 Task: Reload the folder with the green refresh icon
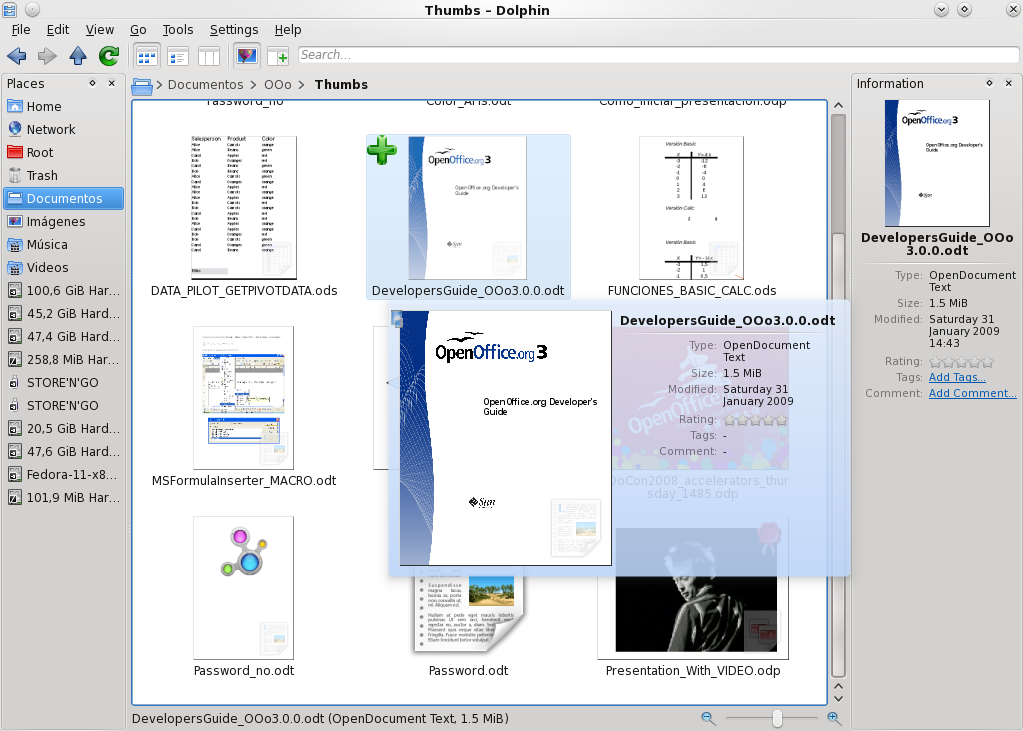109,56
